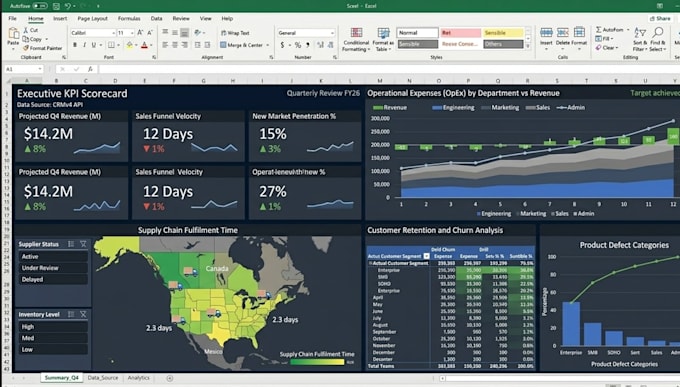Click the Top Align icon
The image size is (680, 387).
point(165,33)
